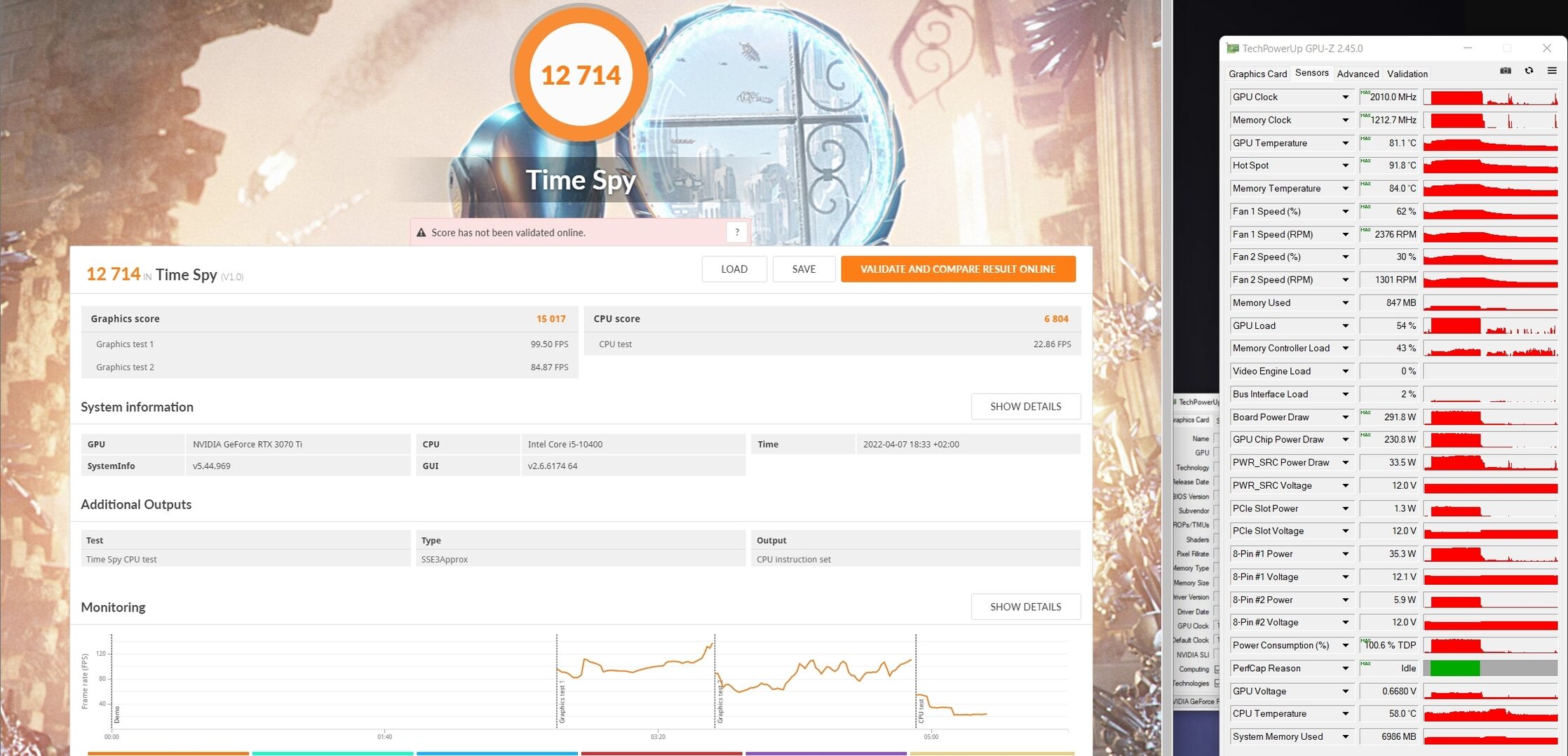The image size is (1568, 756).
Task: Expand the GPU Chip Power Draw dropdown
Action: coord(1345,440)
